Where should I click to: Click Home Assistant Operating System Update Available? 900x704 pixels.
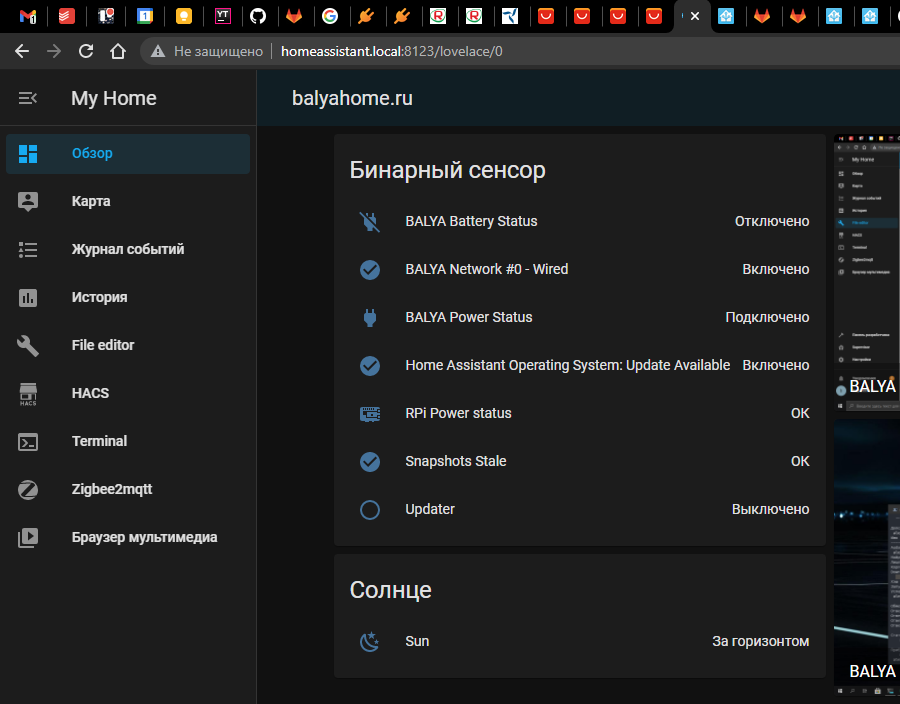pos(567,365)
